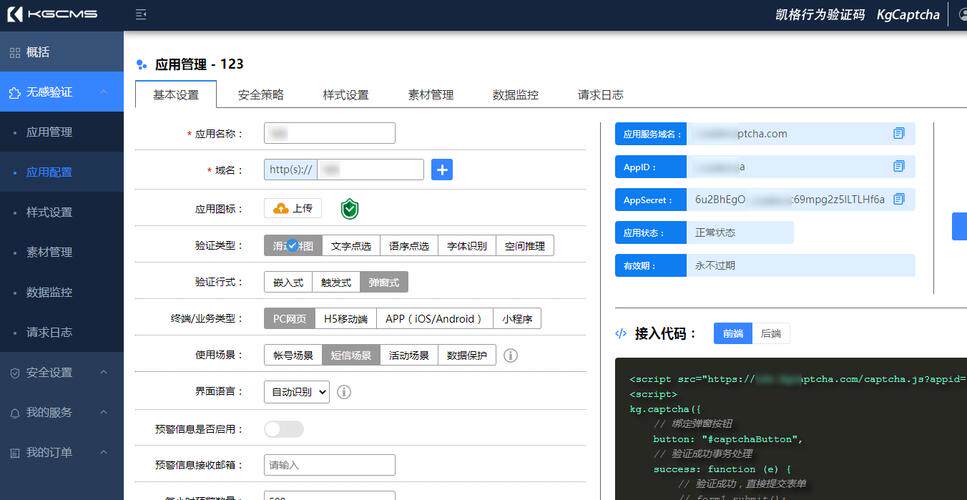Image resolution: width=967 pixels, height=500 pixels.
Task: Copy the AppID value
Action: click(x=899, y=166)
